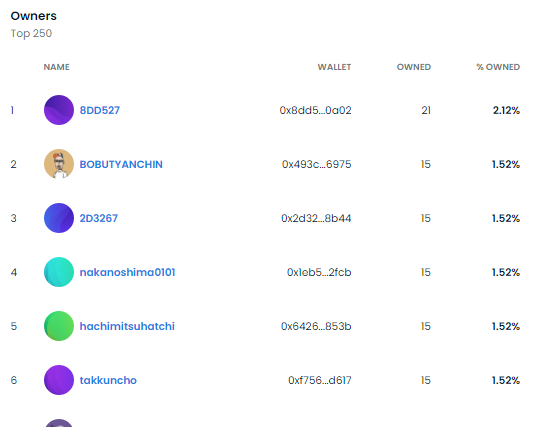The width and height of the screenshot is (541, 435).
Task: Open hachimitsuhatchi's green avatar
Action: (x=59, y=326)
